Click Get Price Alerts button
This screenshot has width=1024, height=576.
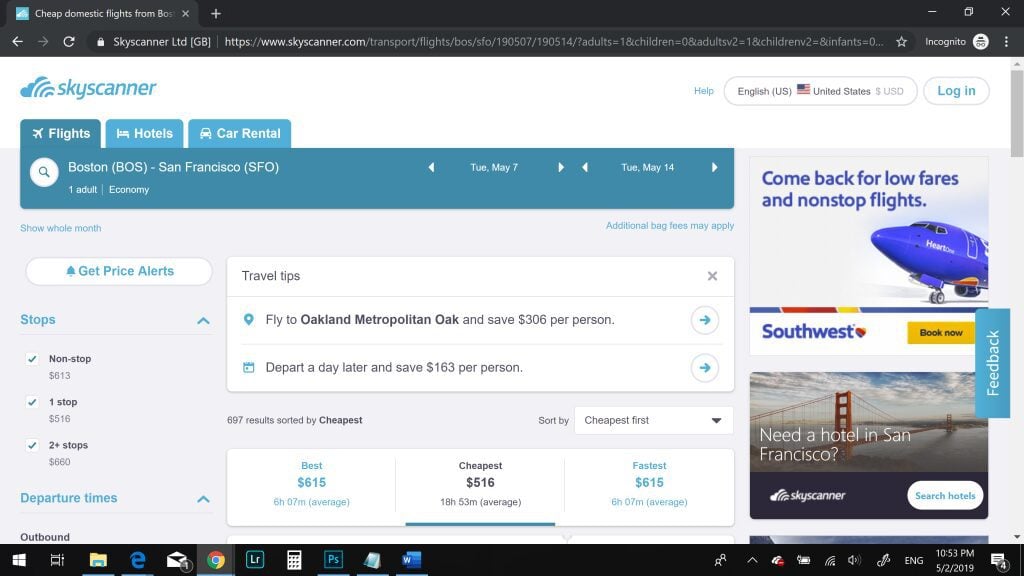119,271
